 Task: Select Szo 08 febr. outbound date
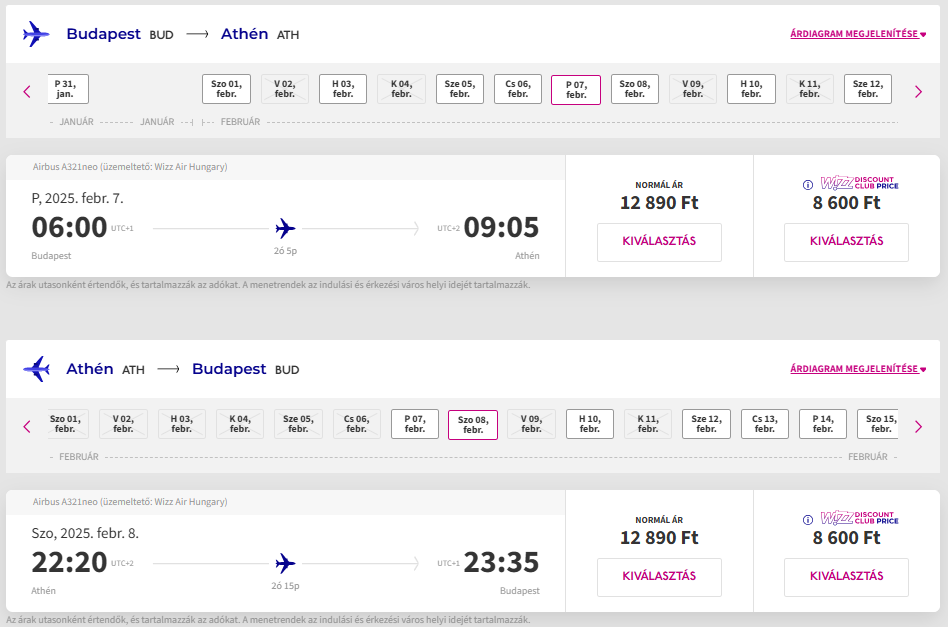click(x=635, y=89)
